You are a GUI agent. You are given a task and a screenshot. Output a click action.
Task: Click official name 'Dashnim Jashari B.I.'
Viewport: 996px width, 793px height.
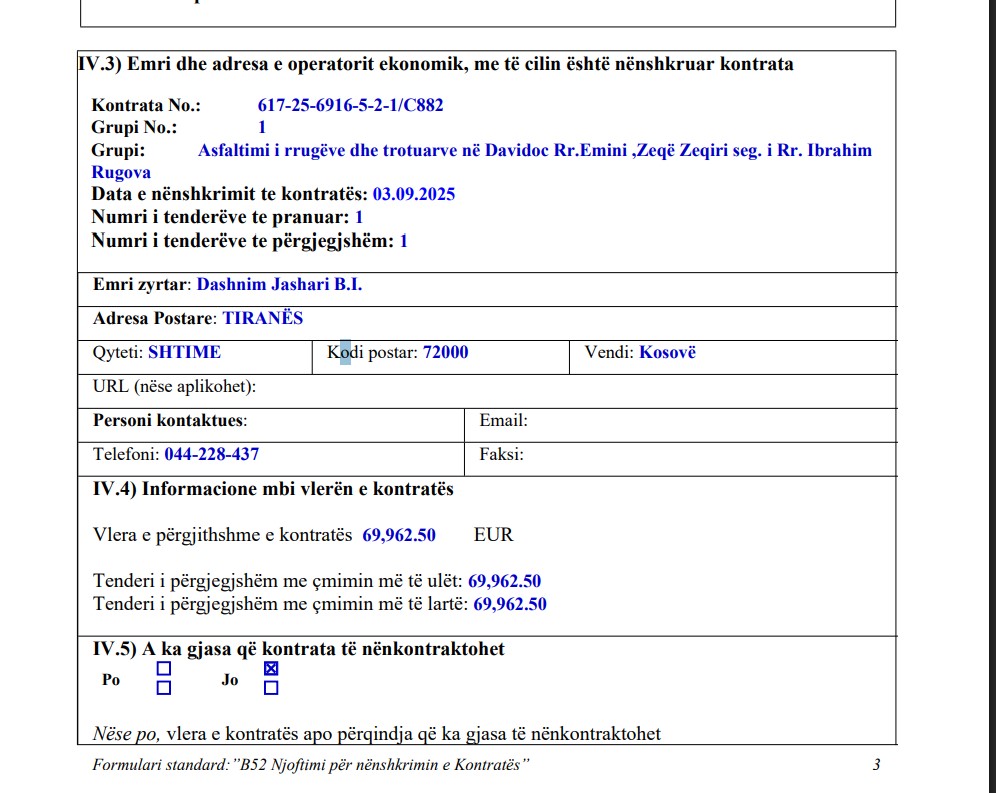279,284
